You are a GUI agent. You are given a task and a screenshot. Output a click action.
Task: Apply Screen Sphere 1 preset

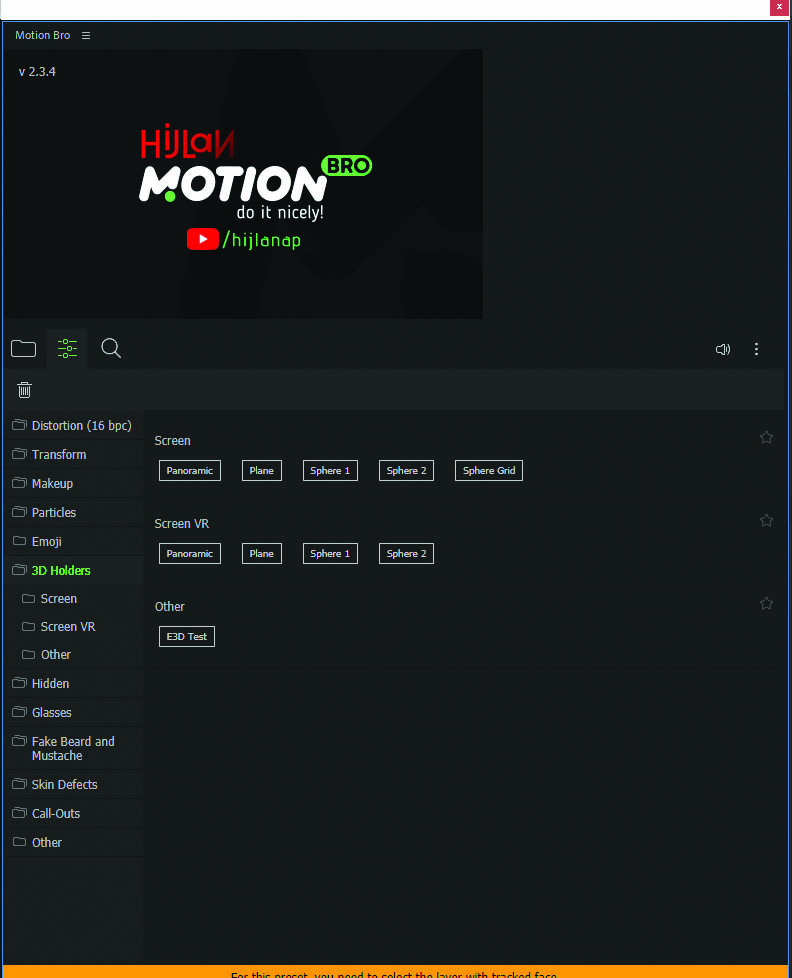[x=330, y=470]
